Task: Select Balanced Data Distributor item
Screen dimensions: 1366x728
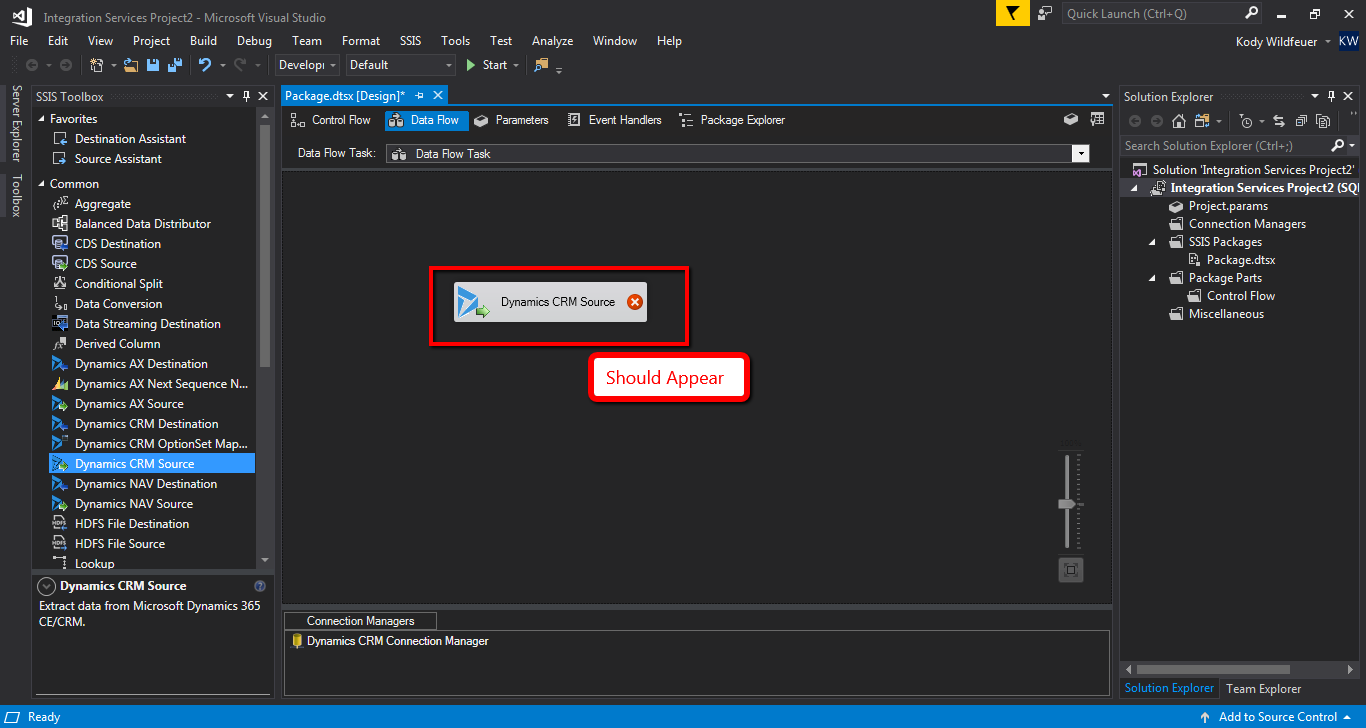Action: tap(142, 224)
